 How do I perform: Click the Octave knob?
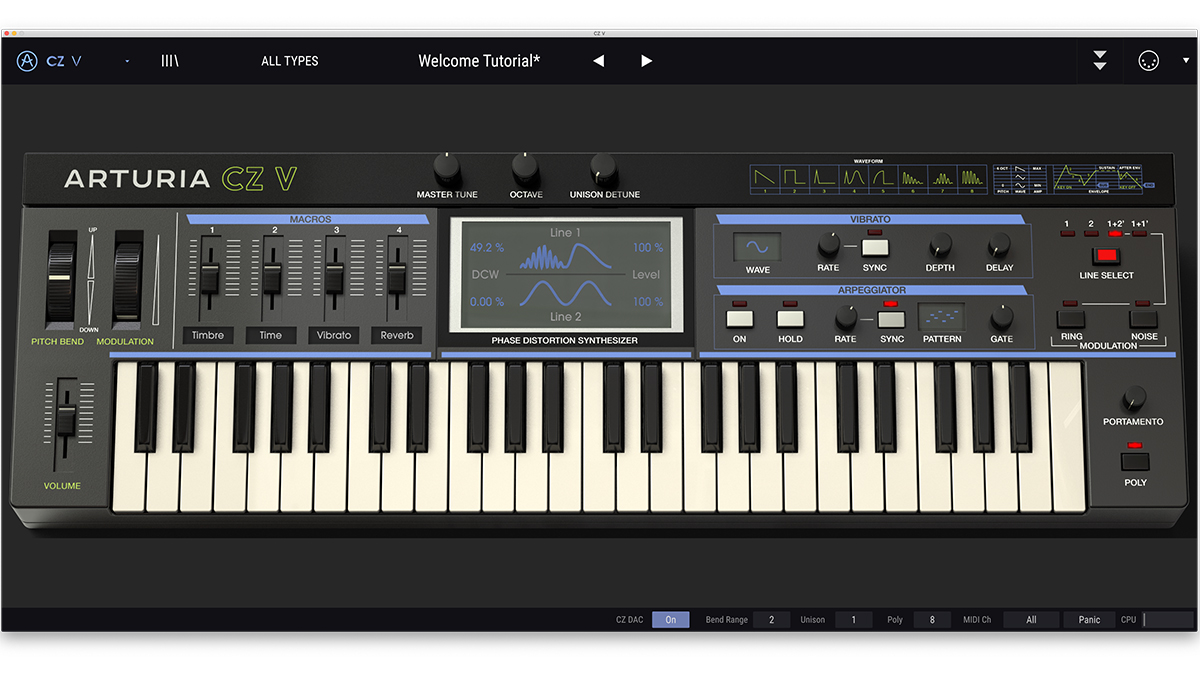pos(525,167)
